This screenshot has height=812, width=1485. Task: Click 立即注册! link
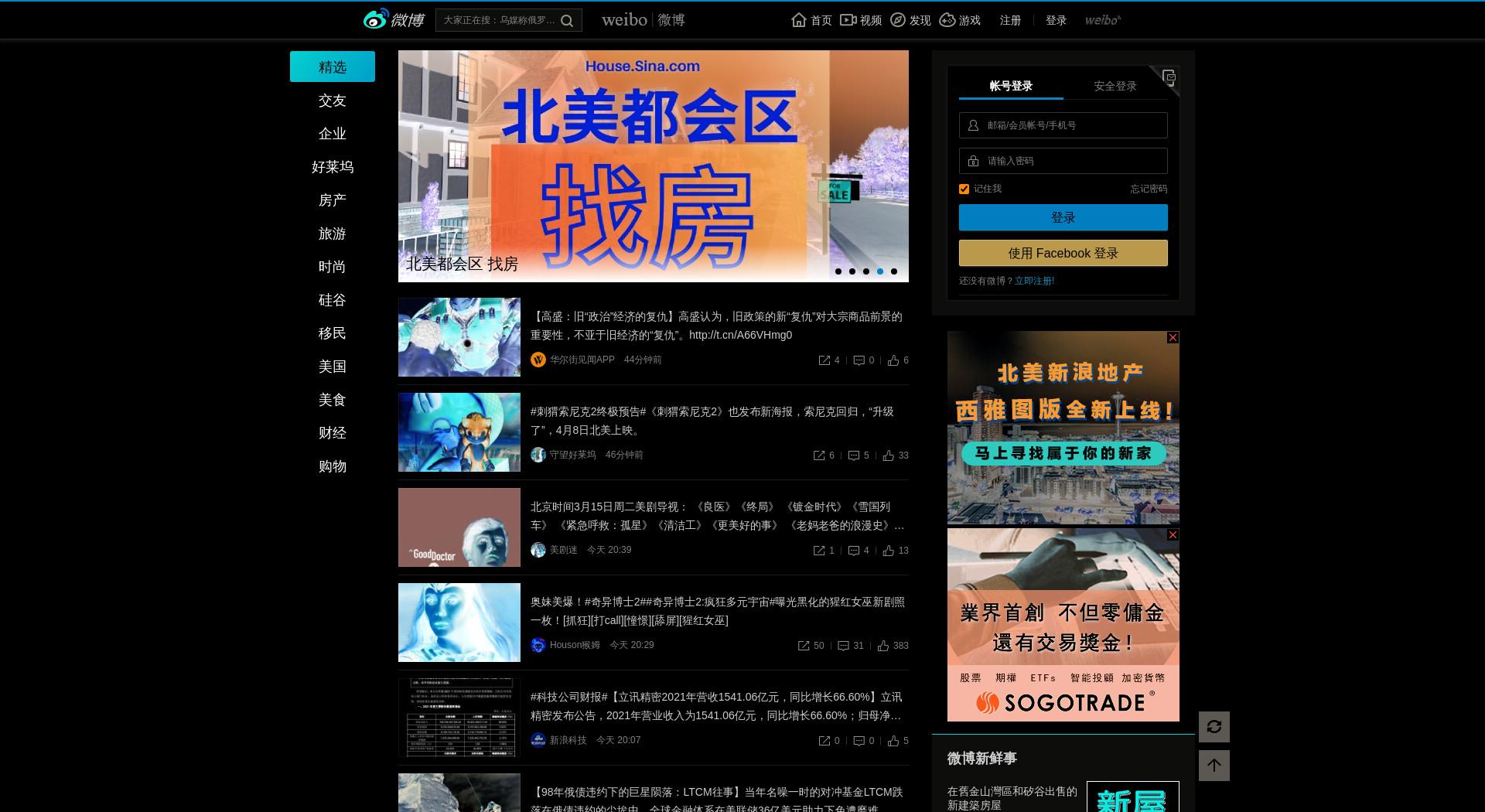pos(1035,281)
